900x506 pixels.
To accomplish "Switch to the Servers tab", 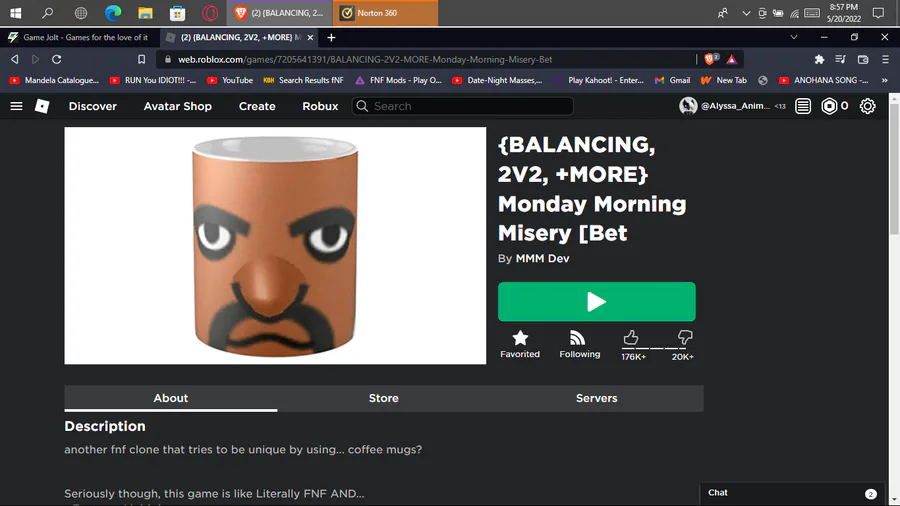I will coord(596,398).
